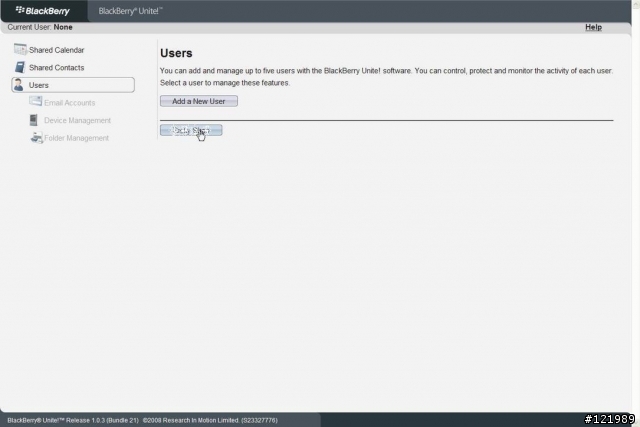The height and width of the screenshot is (427, 640).
Task: Open the Help link
Action: click(x=593, y=27)
